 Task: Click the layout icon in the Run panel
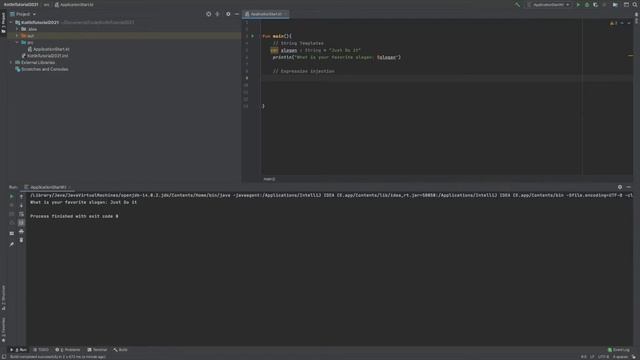[11, 233]
